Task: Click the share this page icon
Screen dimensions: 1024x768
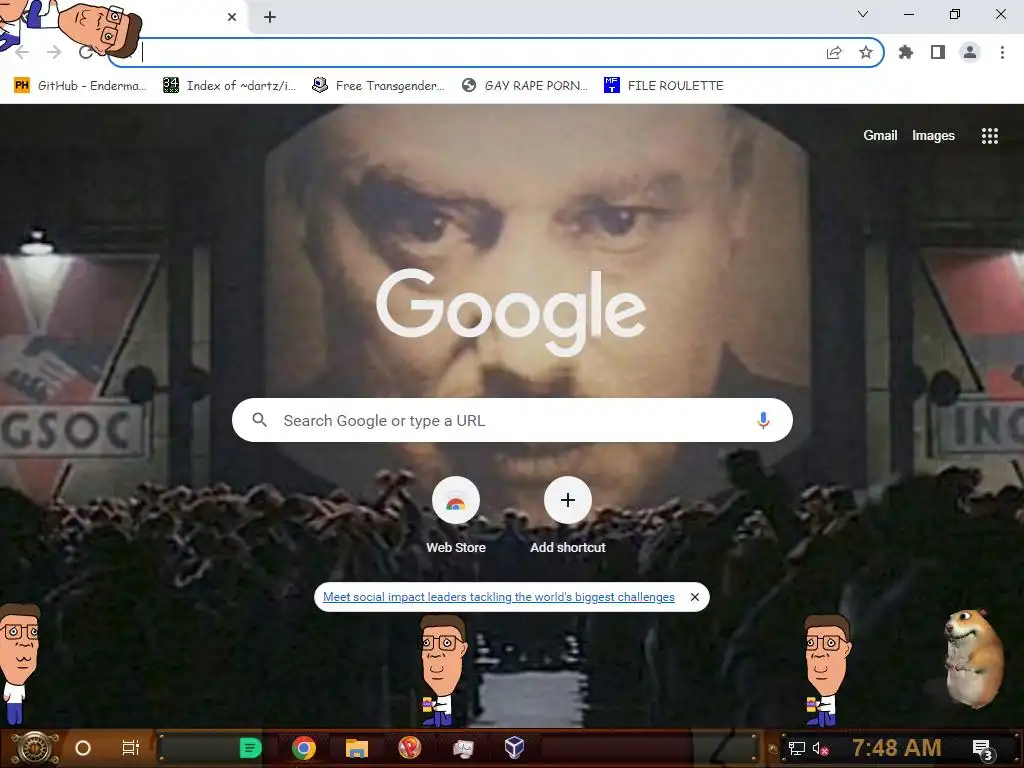Action: [x=834, y=52]
